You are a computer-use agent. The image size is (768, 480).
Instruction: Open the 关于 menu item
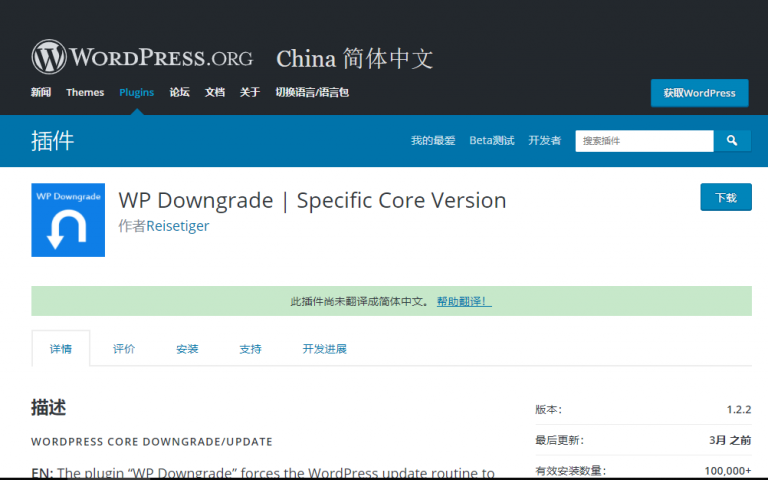(x=250, y=92)
